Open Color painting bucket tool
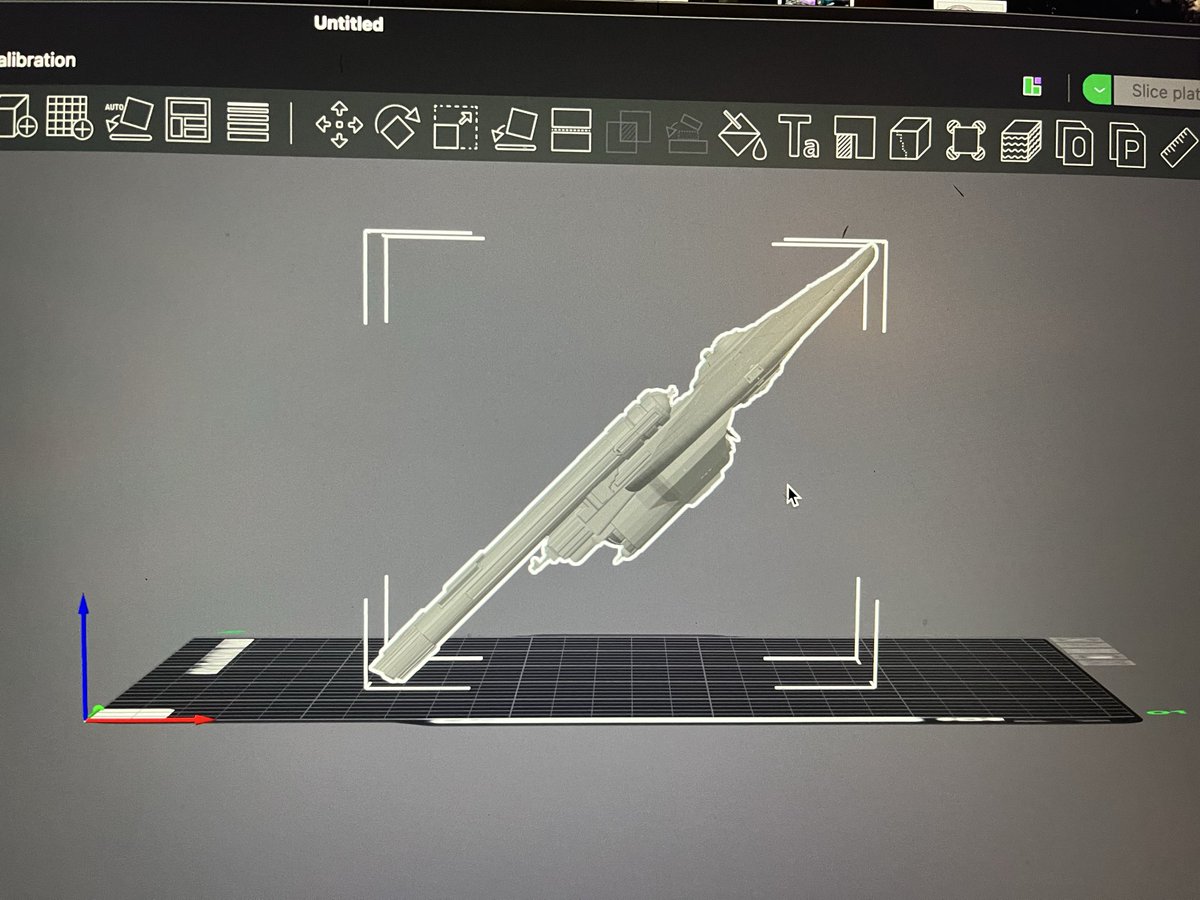This screenshot has height=900, width=1200. click(743, 135)
